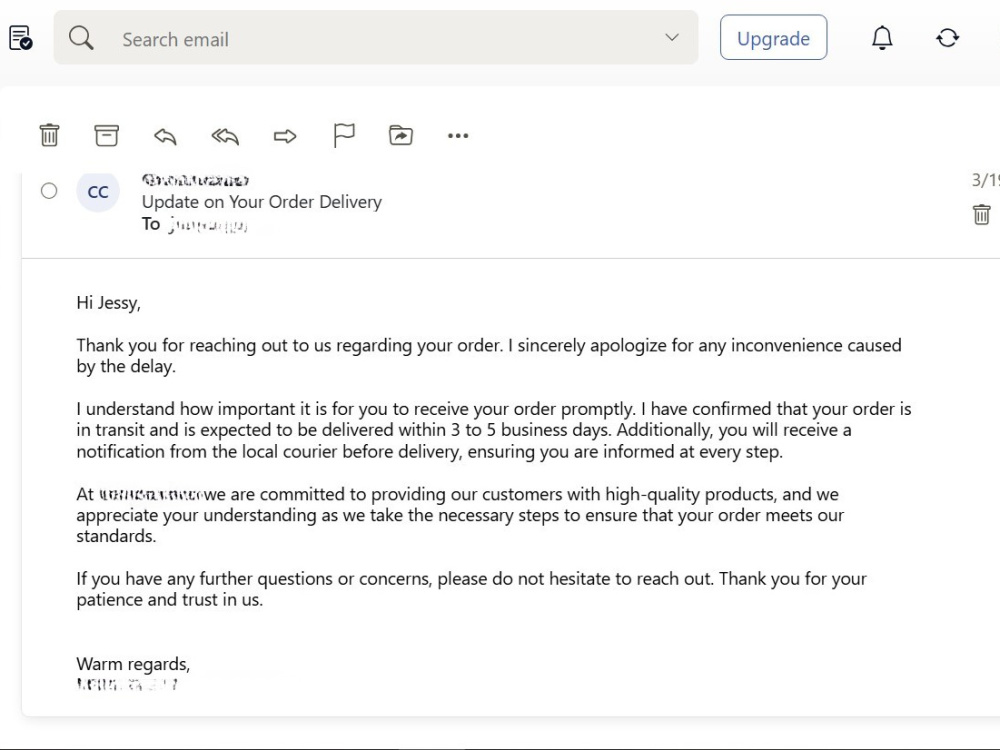Expand the search options dropdown arrow
This screenshot has width=1000, height=750.
(672, 37)
